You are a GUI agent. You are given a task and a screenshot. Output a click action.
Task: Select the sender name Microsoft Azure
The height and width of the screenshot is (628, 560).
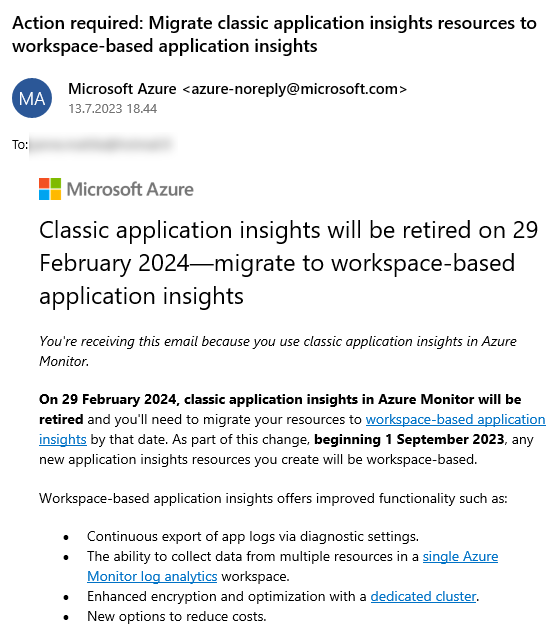122,89
